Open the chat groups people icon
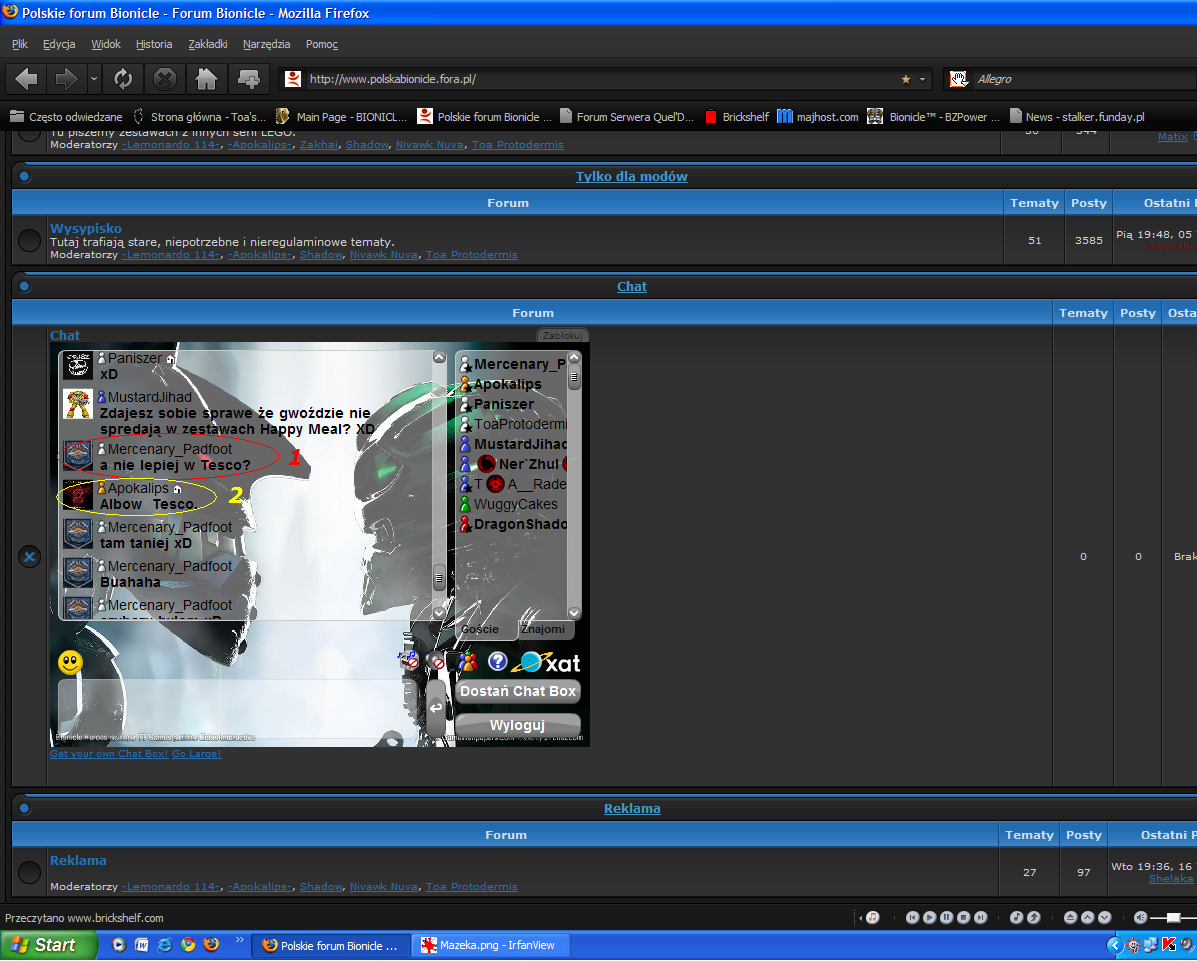 point(467,661)
